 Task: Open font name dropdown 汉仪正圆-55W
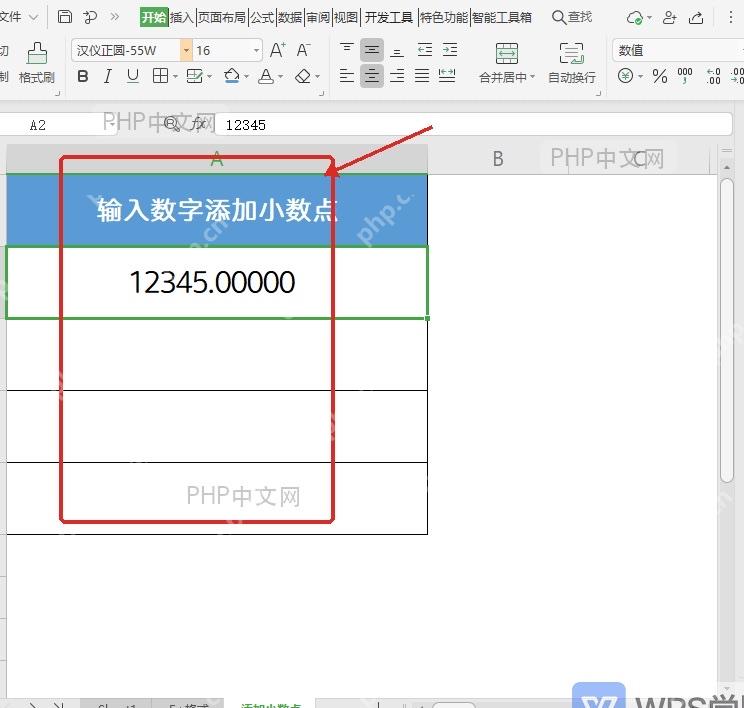(186, 50)
